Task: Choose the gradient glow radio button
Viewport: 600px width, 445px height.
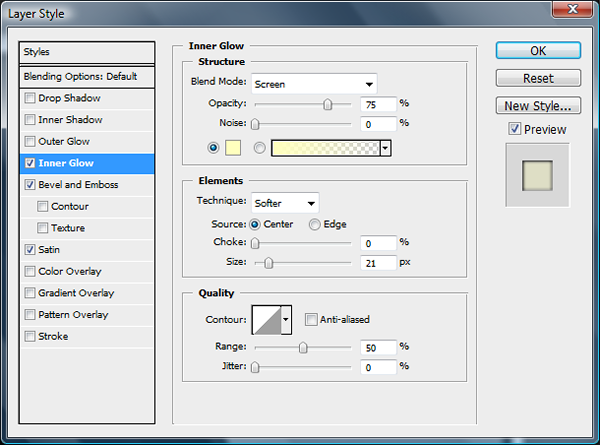Action: 260,148
